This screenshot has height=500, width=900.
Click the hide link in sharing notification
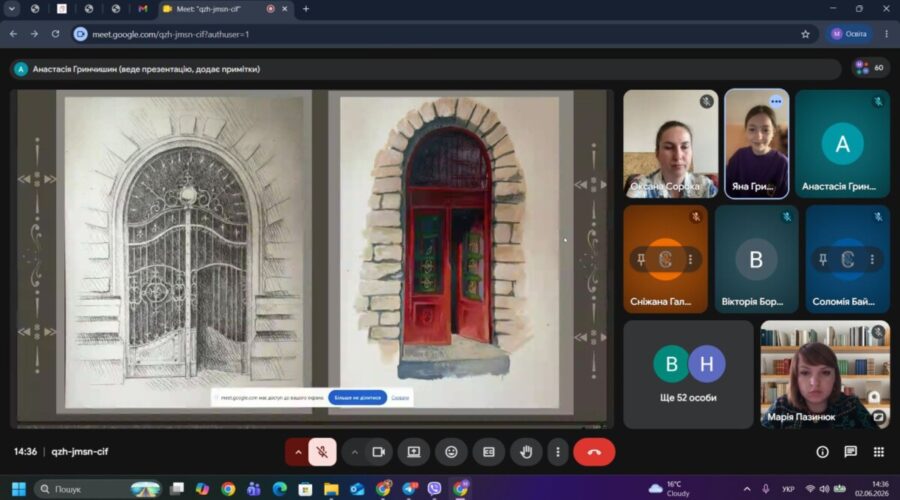point(400,397)
